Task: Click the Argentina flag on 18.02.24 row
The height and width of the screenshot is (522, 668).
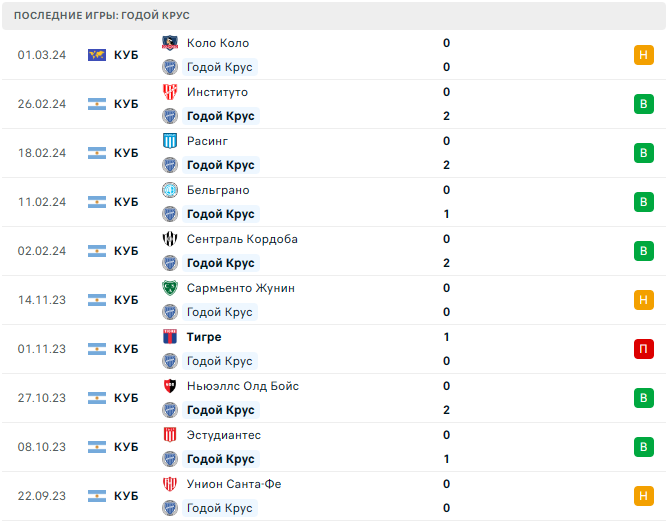Action: pos(97,153)
